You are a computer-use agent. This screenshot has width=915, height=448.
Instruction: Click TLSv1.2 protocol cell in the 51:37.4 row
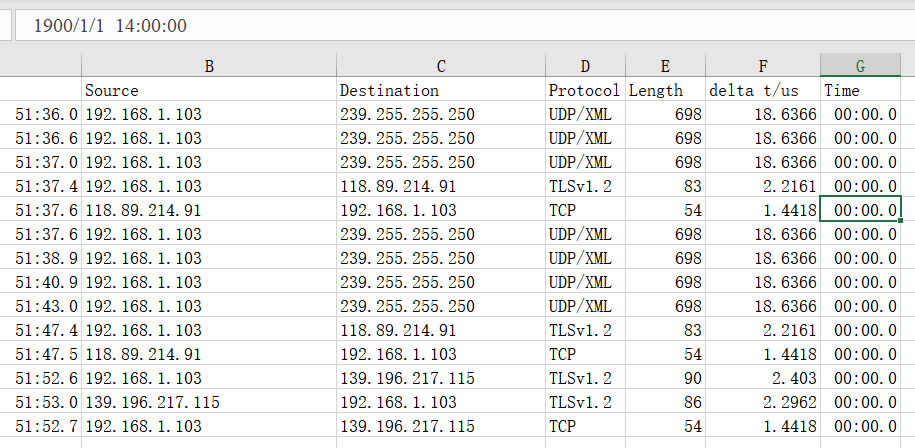pos(585,186)
